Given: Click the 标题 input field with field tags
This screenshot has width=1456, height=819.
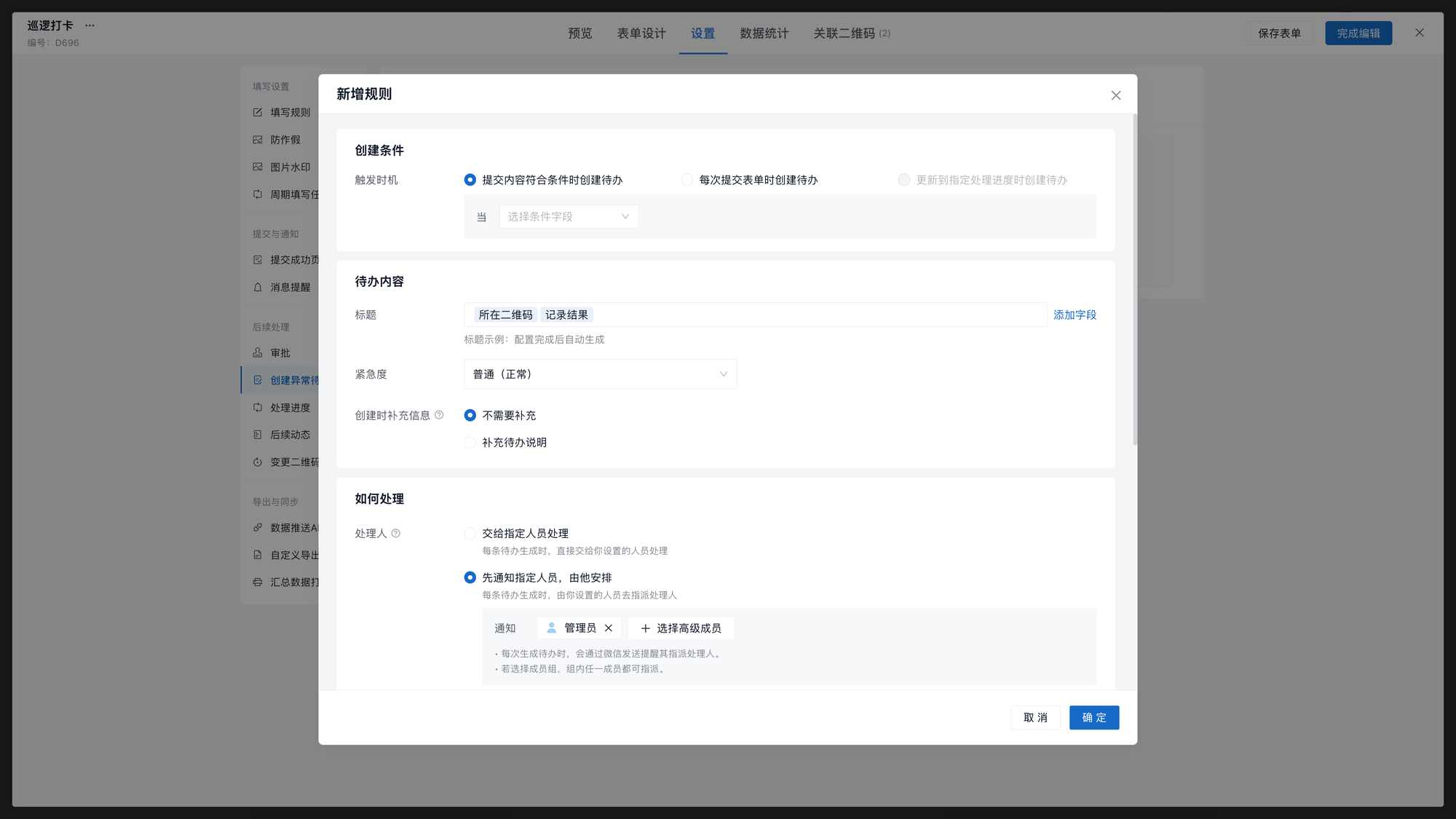Looking at the screenshot, I should coord(756,315).
